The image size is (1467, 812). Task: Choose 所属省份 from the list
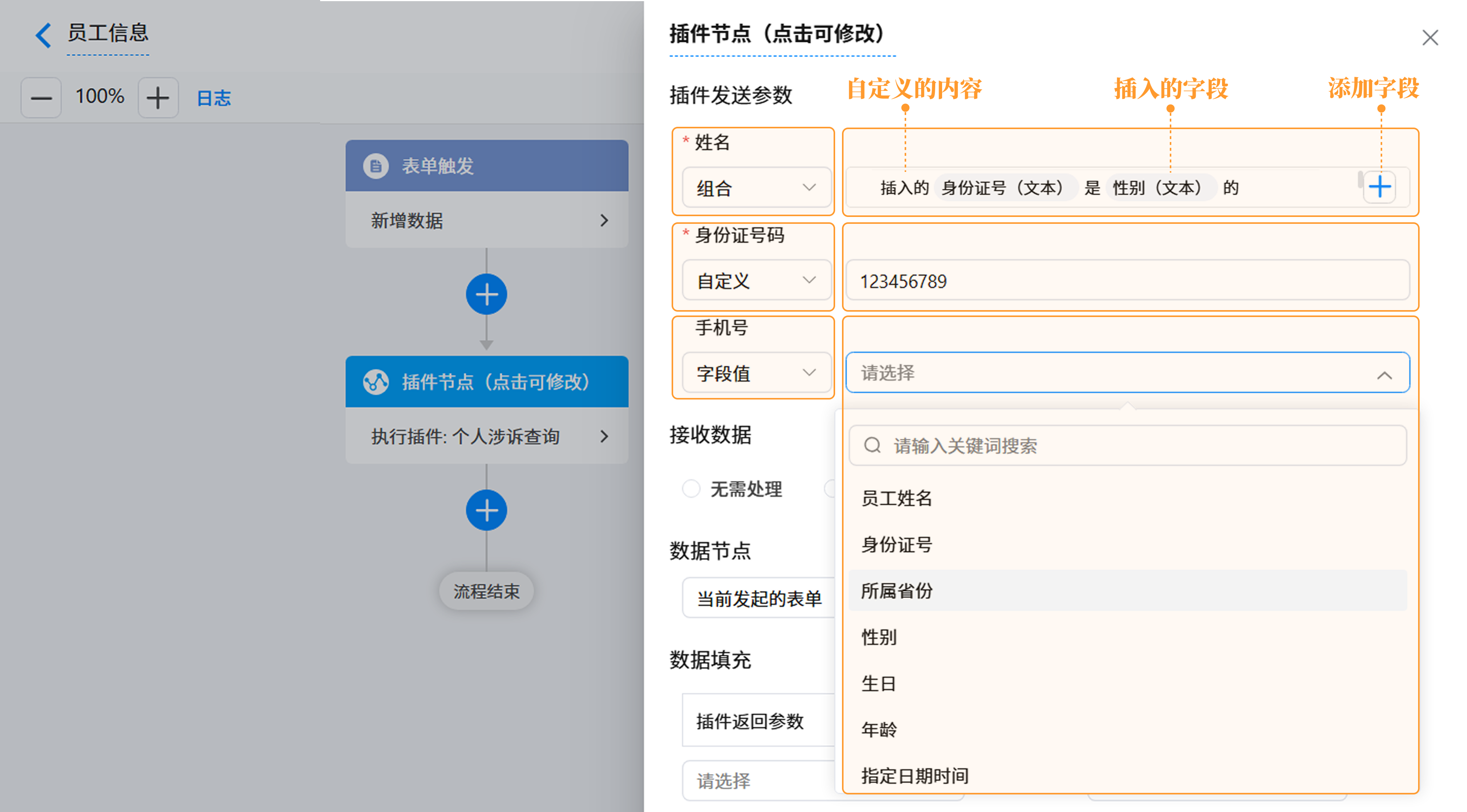point(1127,590)
